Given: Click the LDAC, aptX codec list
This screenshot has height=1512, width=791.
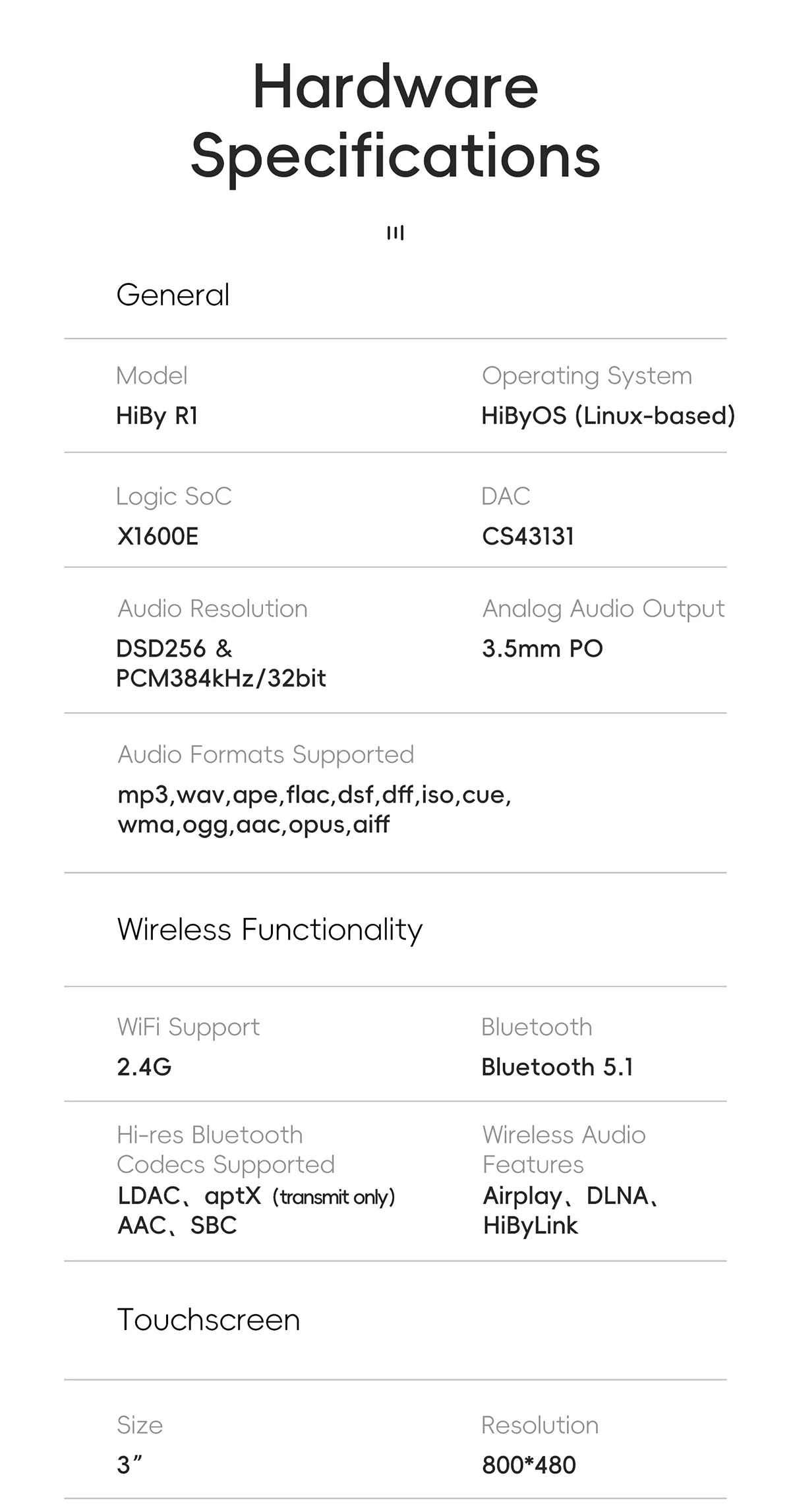Looking at the screenshot, I should 256,1211.
